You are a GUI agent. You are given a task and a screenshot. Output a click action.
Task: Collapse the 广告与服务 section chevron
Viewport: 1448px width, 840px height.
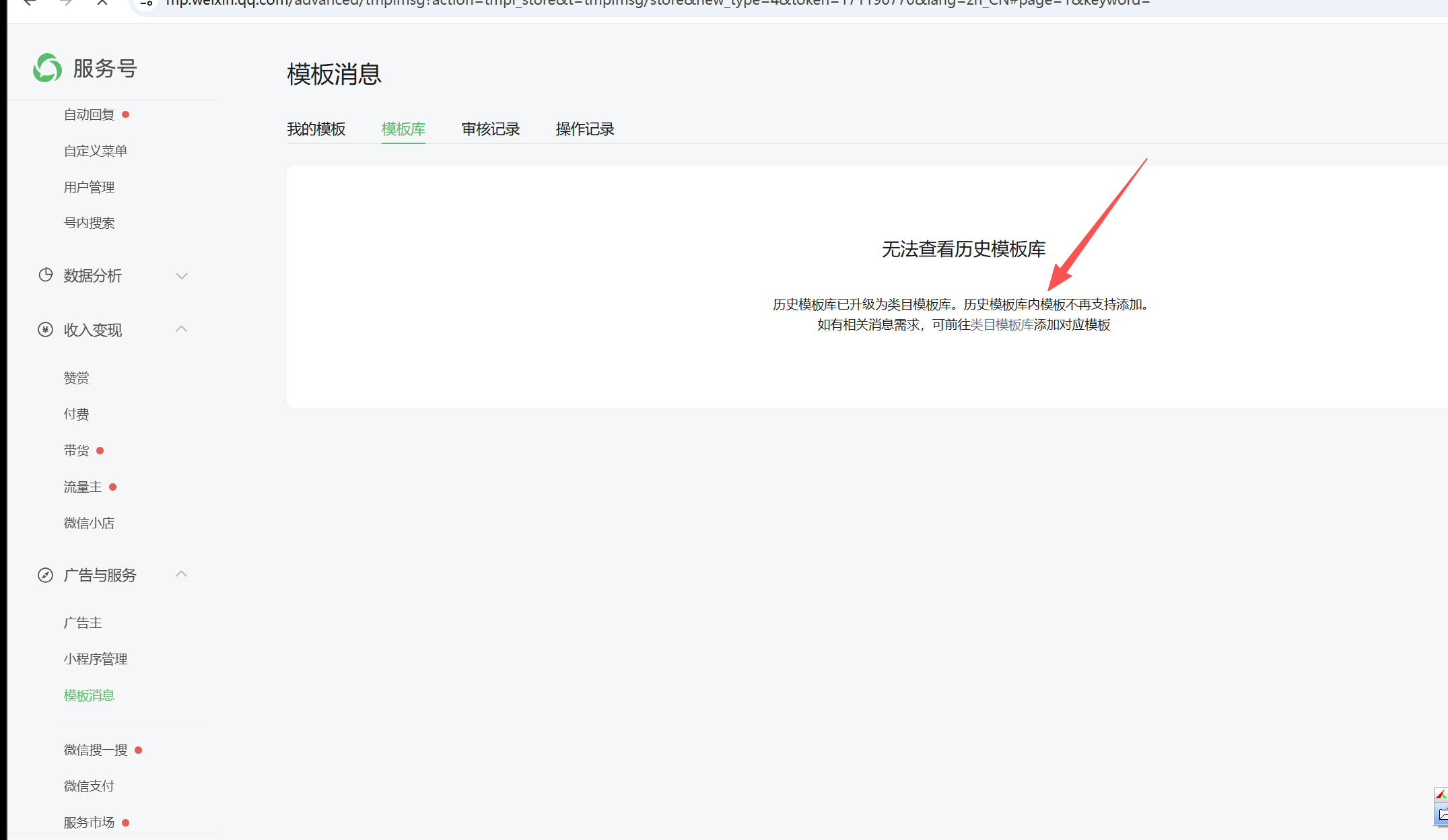click(181, 574)
